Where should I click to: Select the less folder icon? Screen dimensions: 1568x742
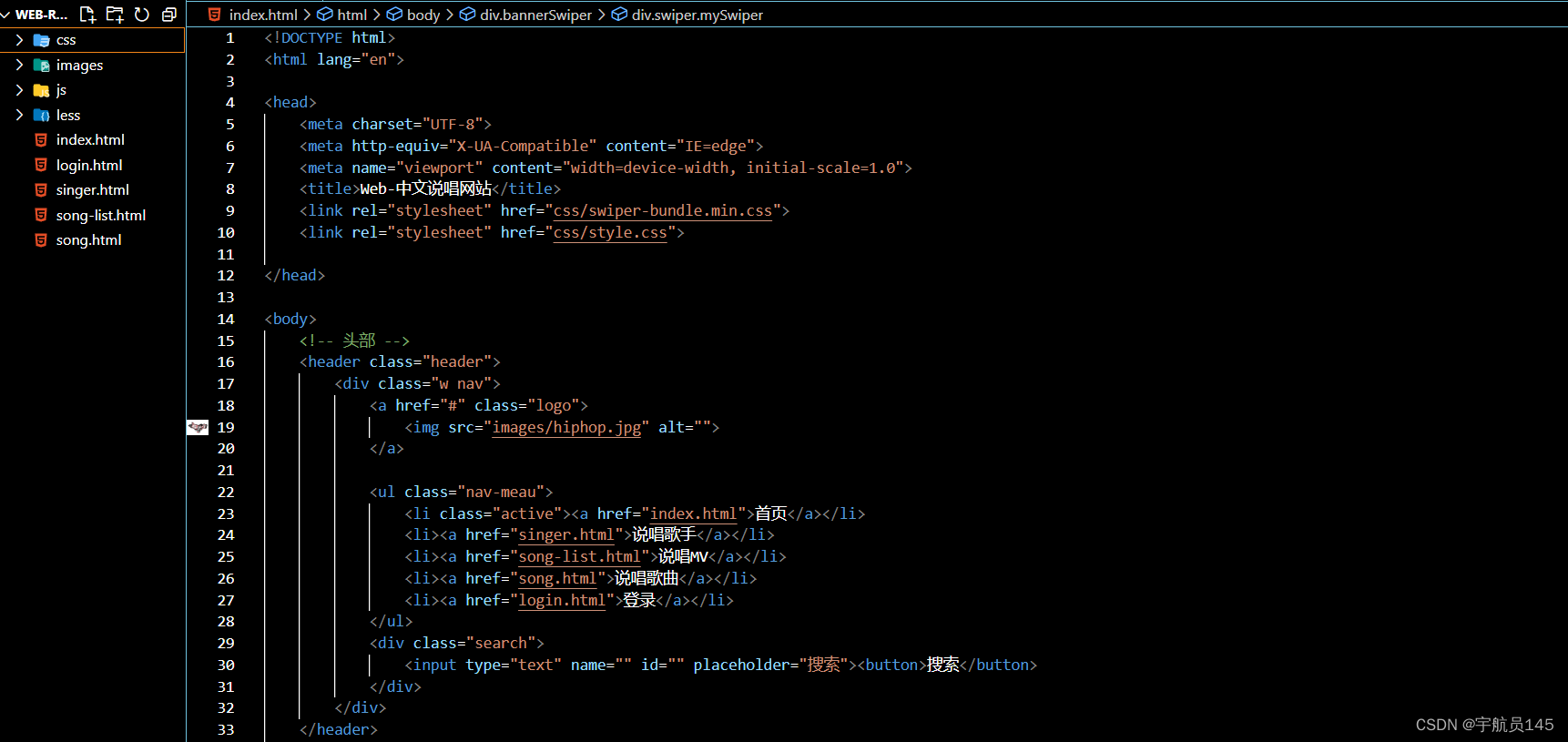pyautogui.click(x=41, y=115)
